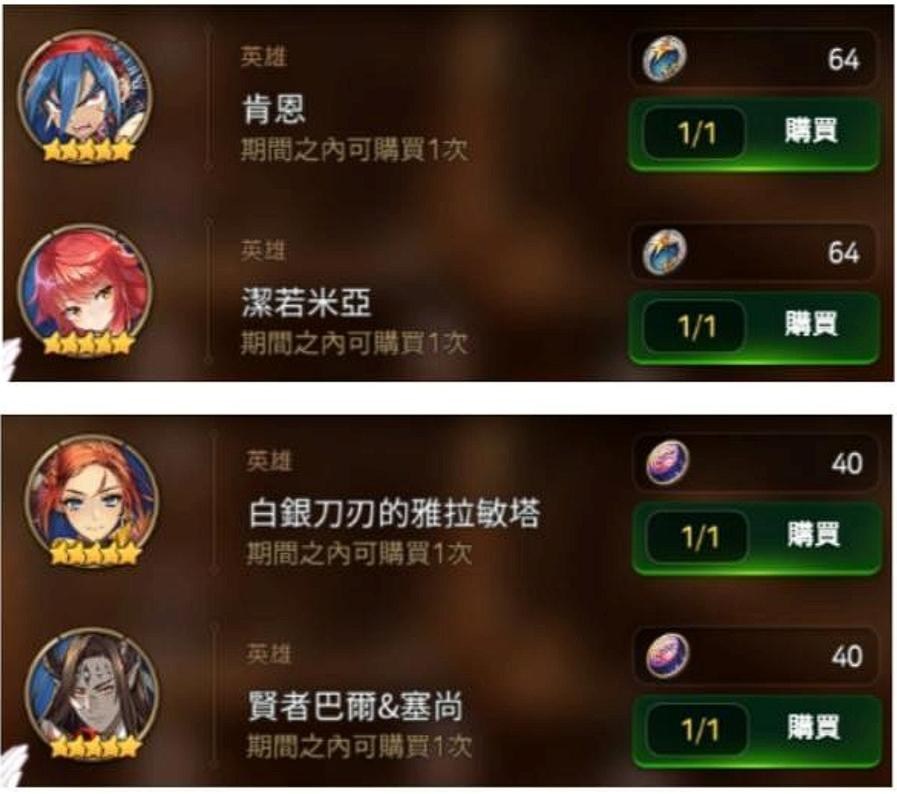
Task: Tap the blue coin icon for 潔若米亞
Action: pyautogui.click(x=664, y=252)
